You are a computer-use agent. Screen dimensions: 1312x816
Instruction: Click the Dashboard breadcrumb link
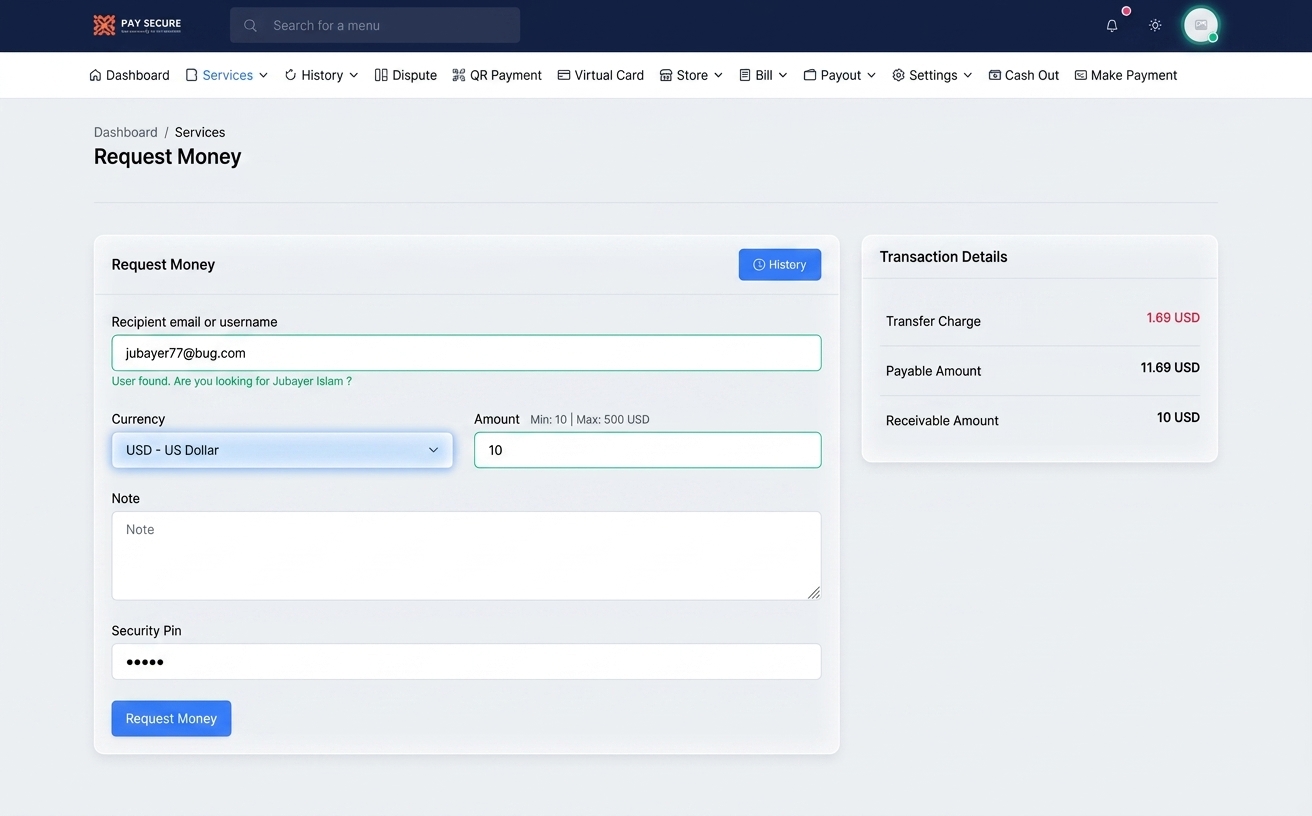coord(126,132)
